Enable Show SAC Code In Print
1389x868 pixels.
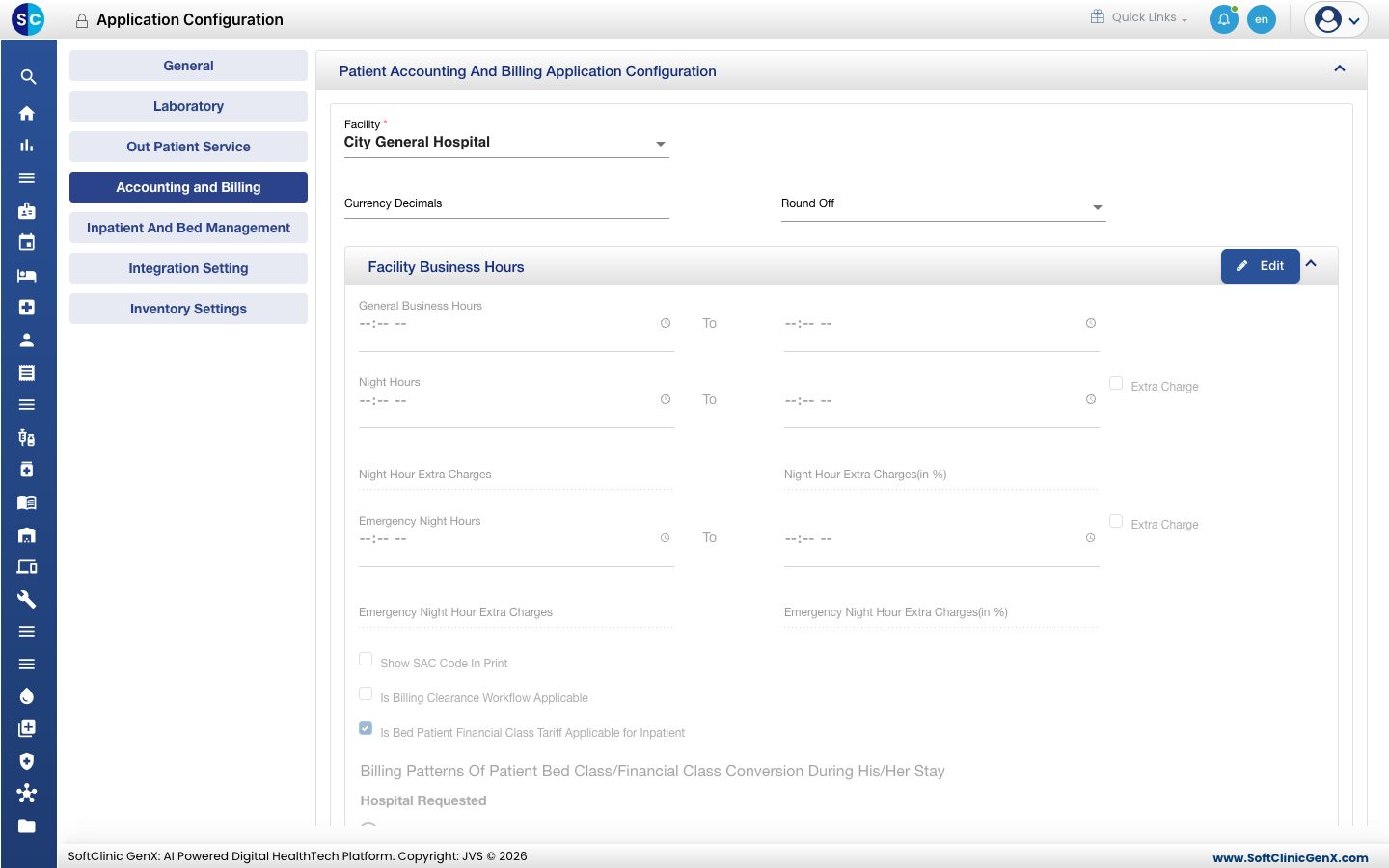coord(366,660)
